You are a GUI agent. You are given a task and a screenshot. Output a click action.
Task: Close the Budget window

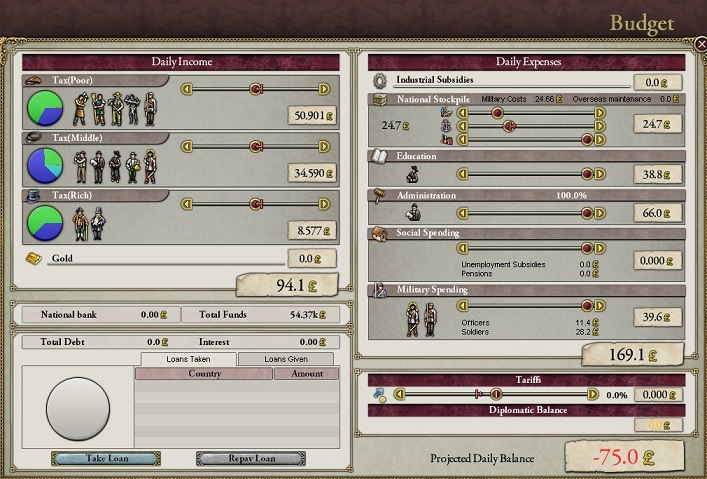[700, 44]
